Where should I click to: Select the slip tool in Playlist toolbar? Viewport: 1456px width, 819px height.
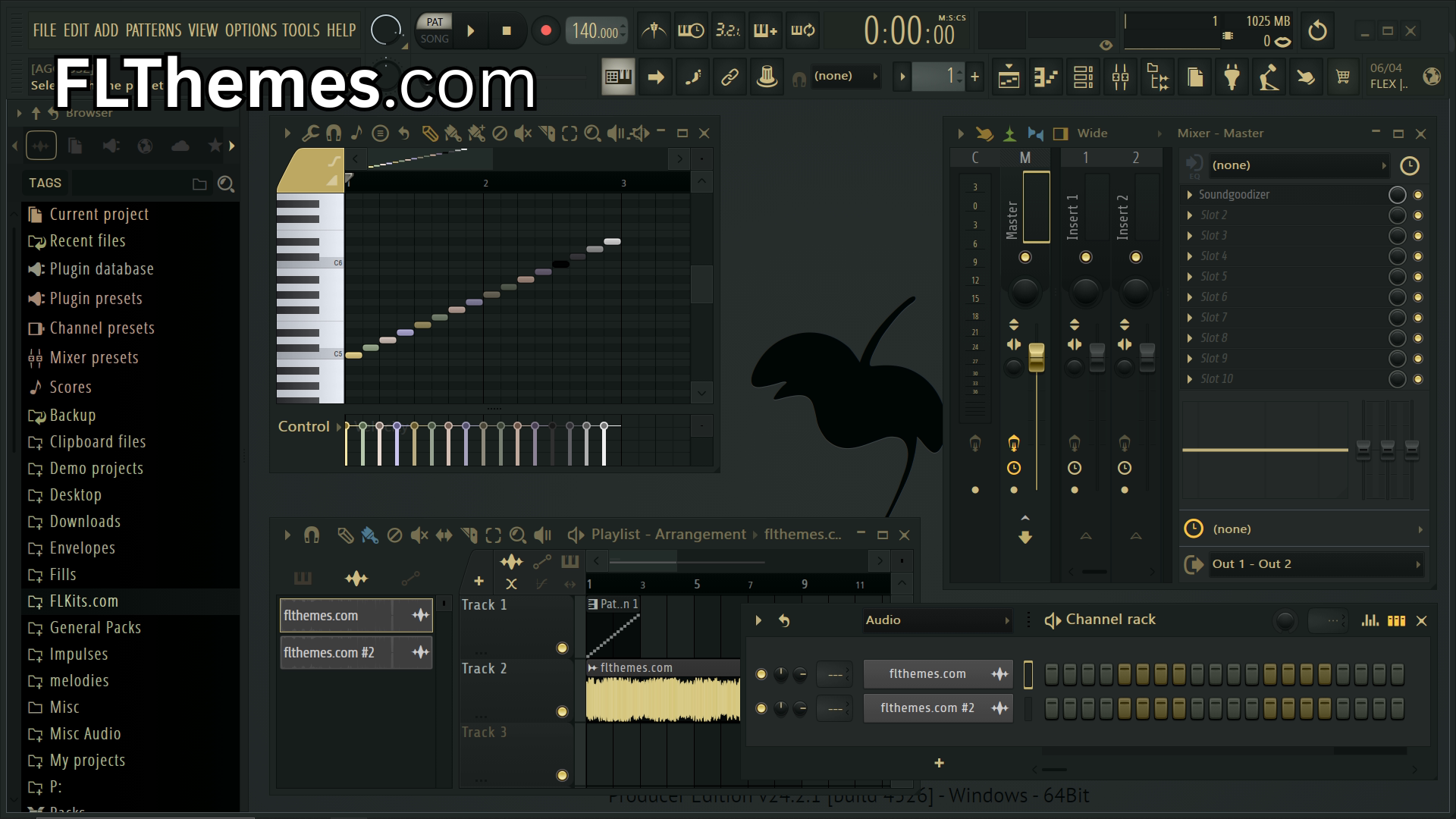[x=444, y=535]
